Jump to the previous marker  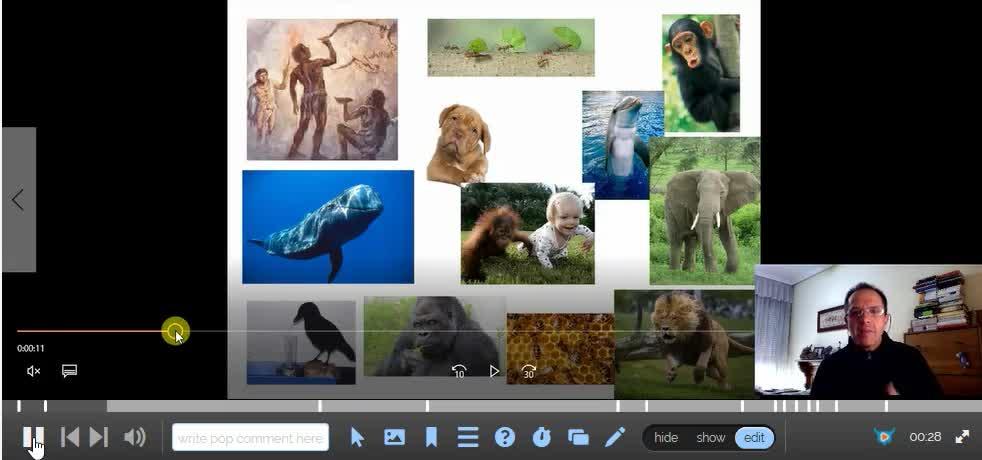[70, 437]
